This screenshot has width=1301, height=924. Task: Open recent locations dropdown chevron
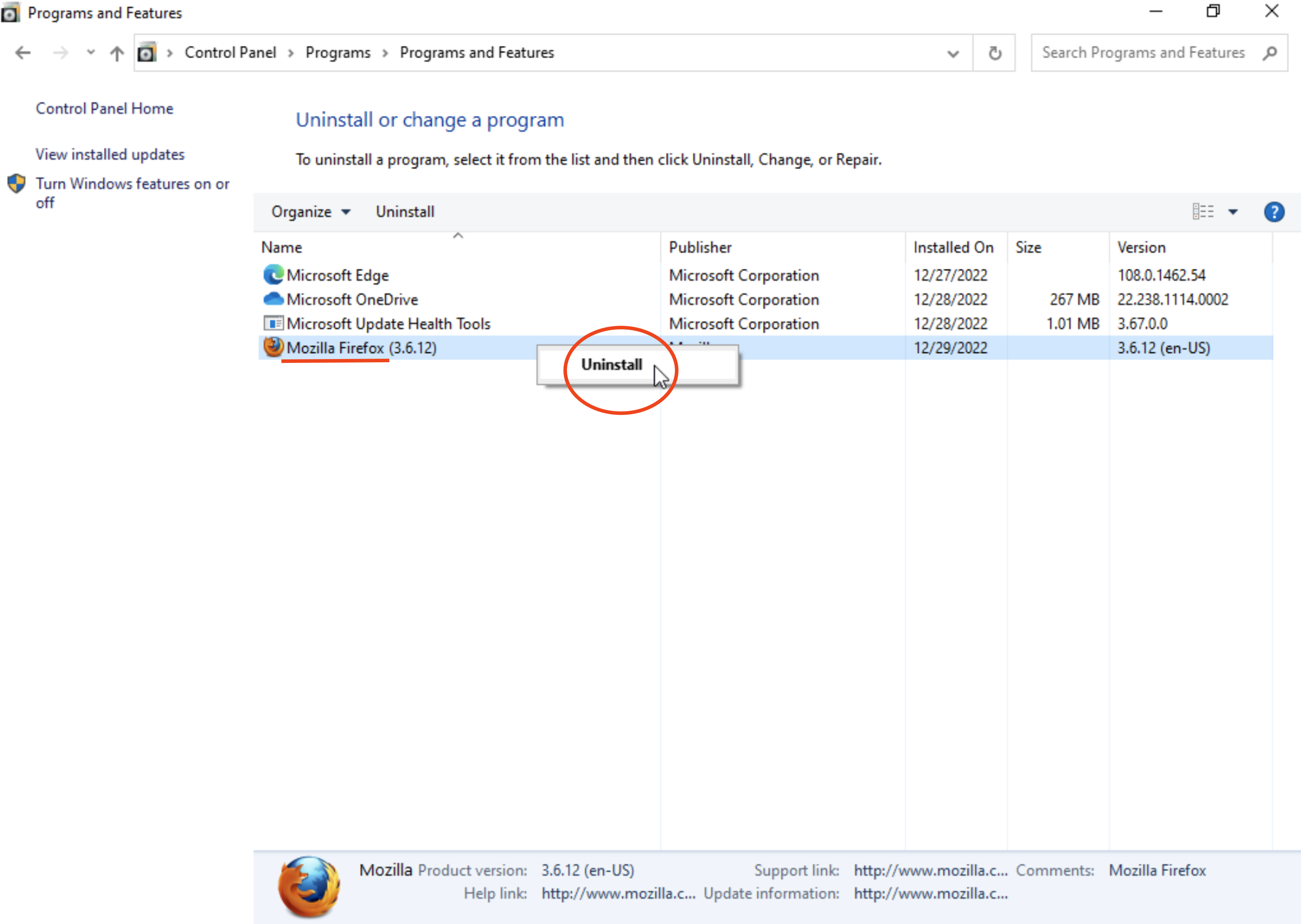[91, 52]
